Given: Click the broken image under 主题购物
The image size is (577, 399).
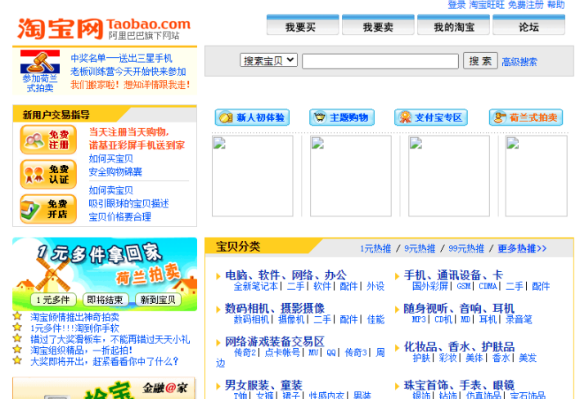Looking at the screenshot, I should coord(351,176).
